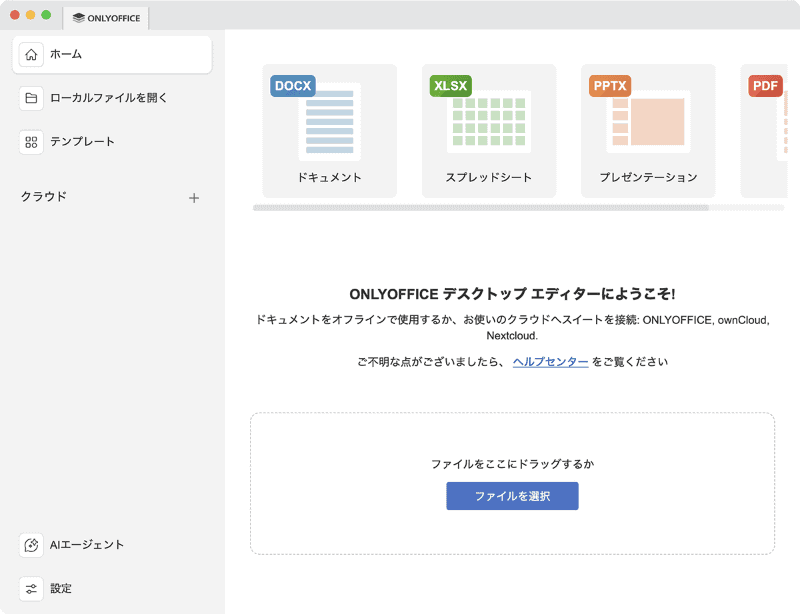The width and height of the screenshot is (800, 614).
Task: Click the welcome heading ONLYOFFICE デスクトップ エディターにようこそ!
Action: [x=512, y=294]
